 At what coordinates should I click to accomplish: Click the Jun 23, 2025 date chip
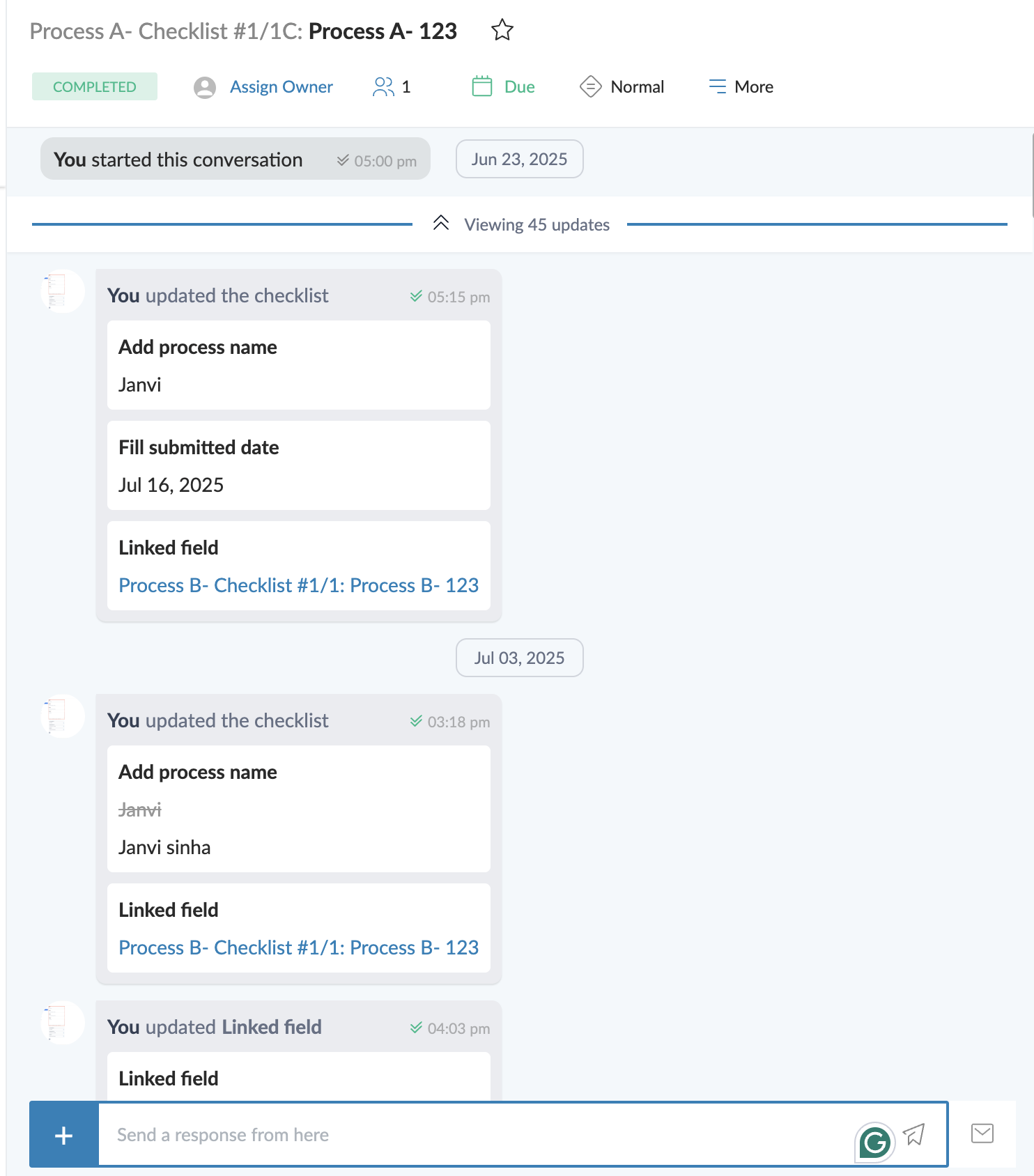pyautogui.click(x=519, y=160)
